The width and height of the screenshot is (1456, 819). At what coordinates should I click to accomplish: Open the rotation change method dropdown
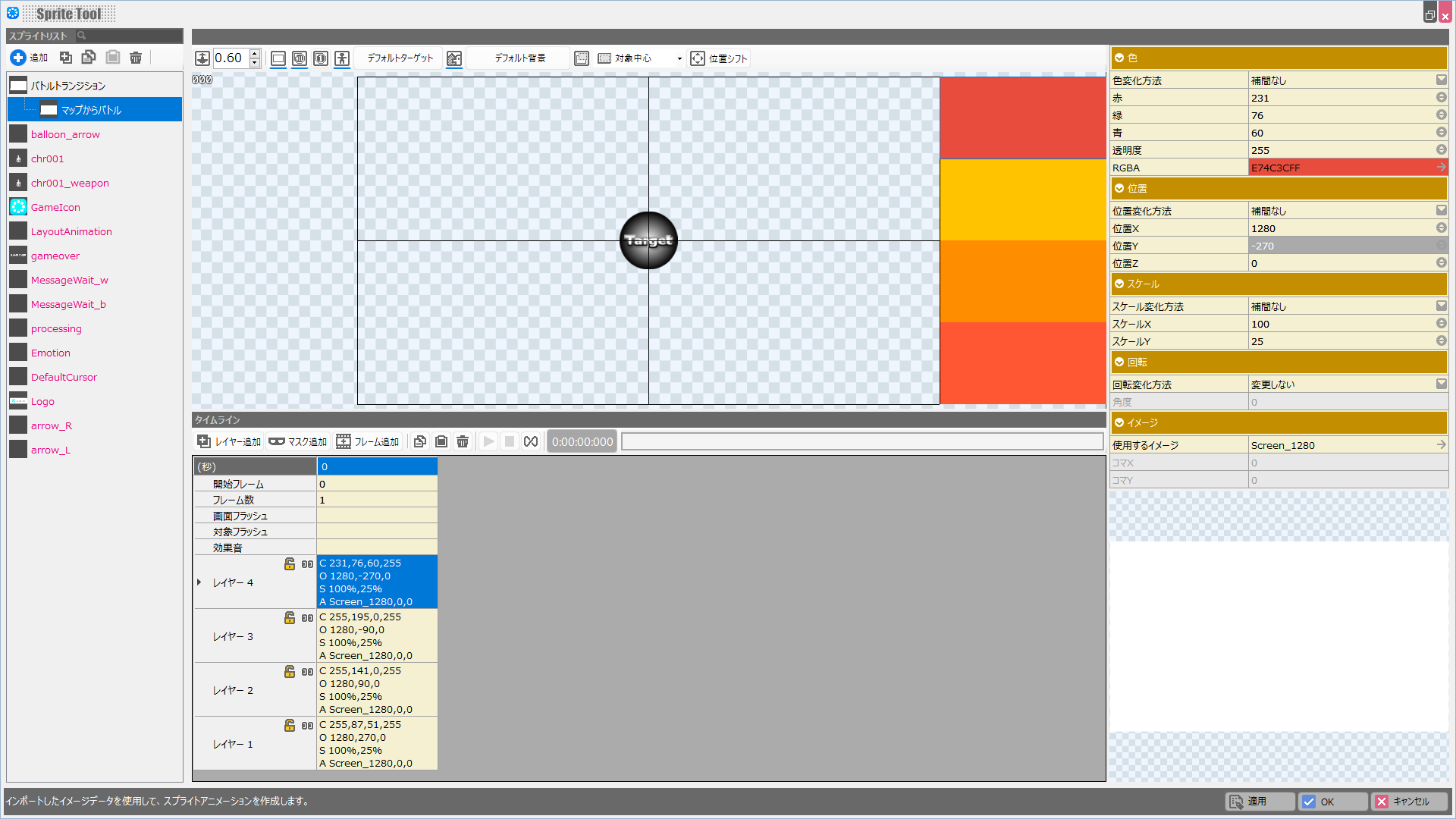click(x=1441, y=384)
